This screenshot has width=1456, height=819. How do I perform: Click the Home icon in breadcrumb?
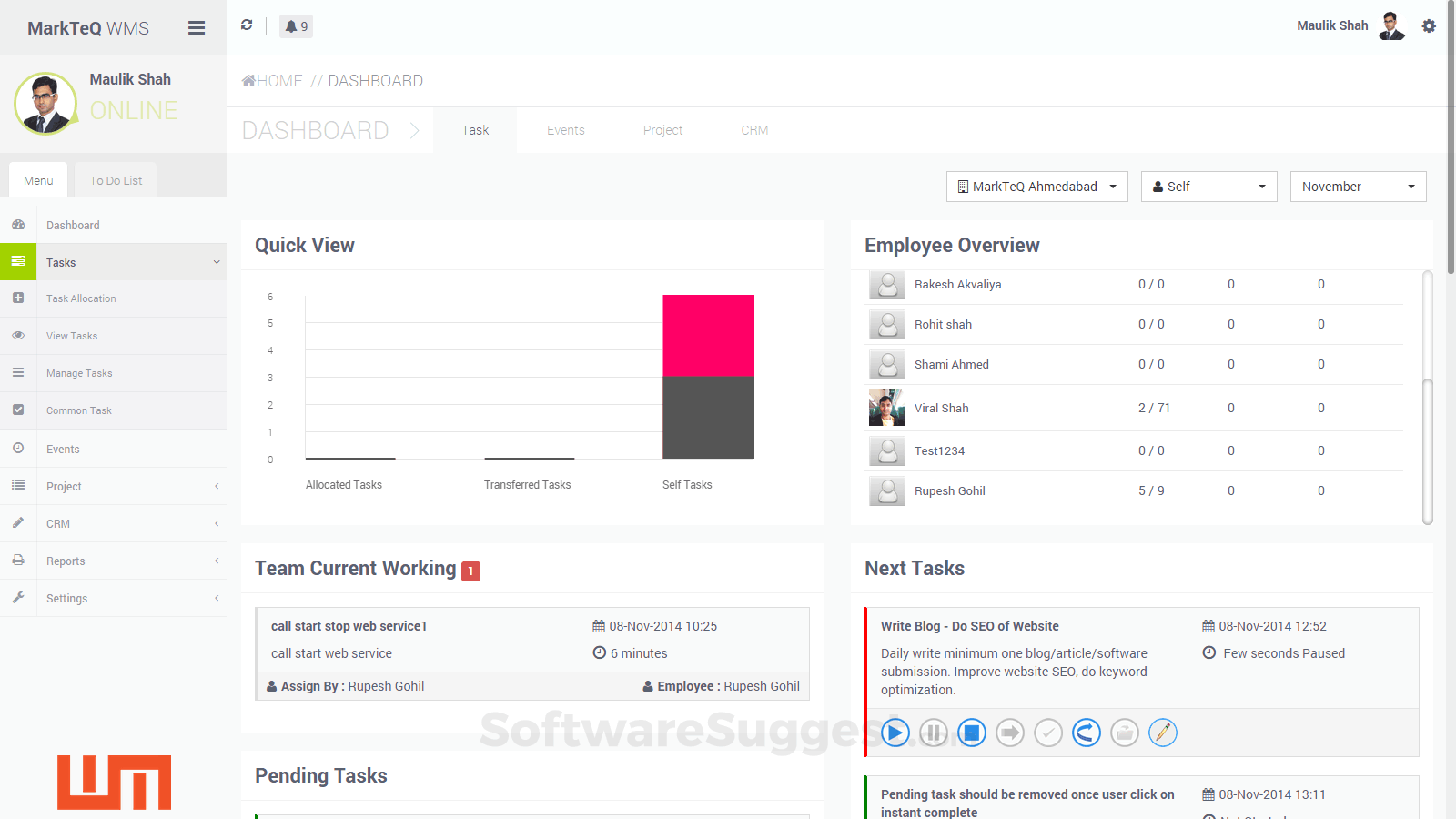pyautogui.click(x=248, y=81)
